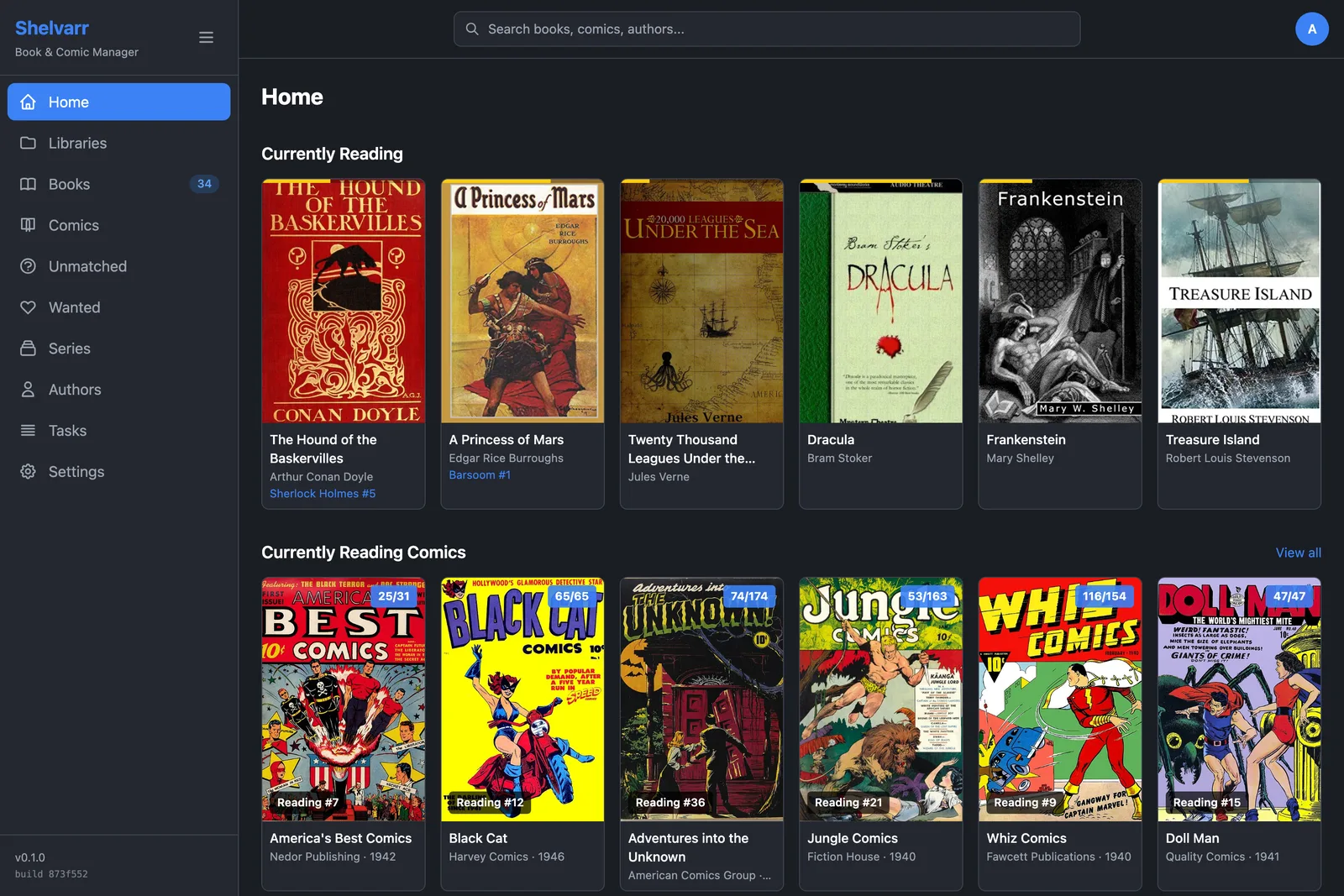1344x896 pixels.
Task: Click the Shelvarr logo title
Action: (52, 28)
